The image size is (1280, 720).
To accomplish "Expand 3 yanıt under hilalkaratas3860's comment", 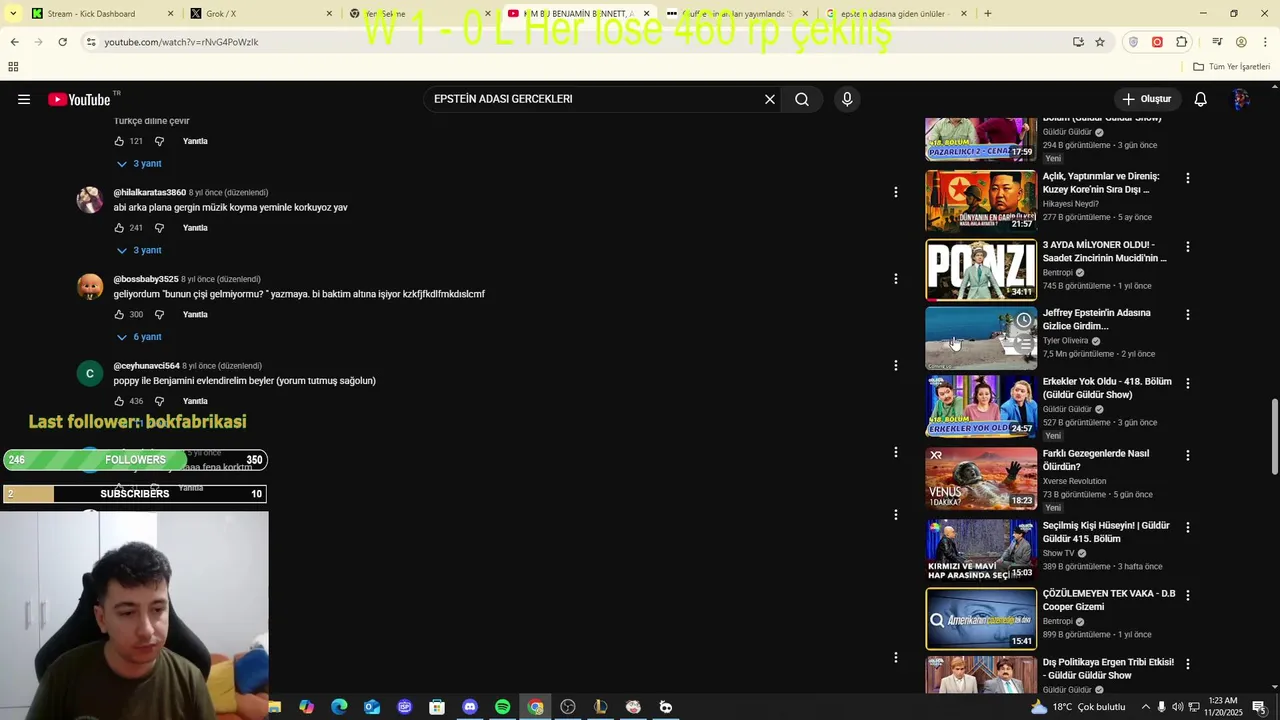I will tap(139, 250).
